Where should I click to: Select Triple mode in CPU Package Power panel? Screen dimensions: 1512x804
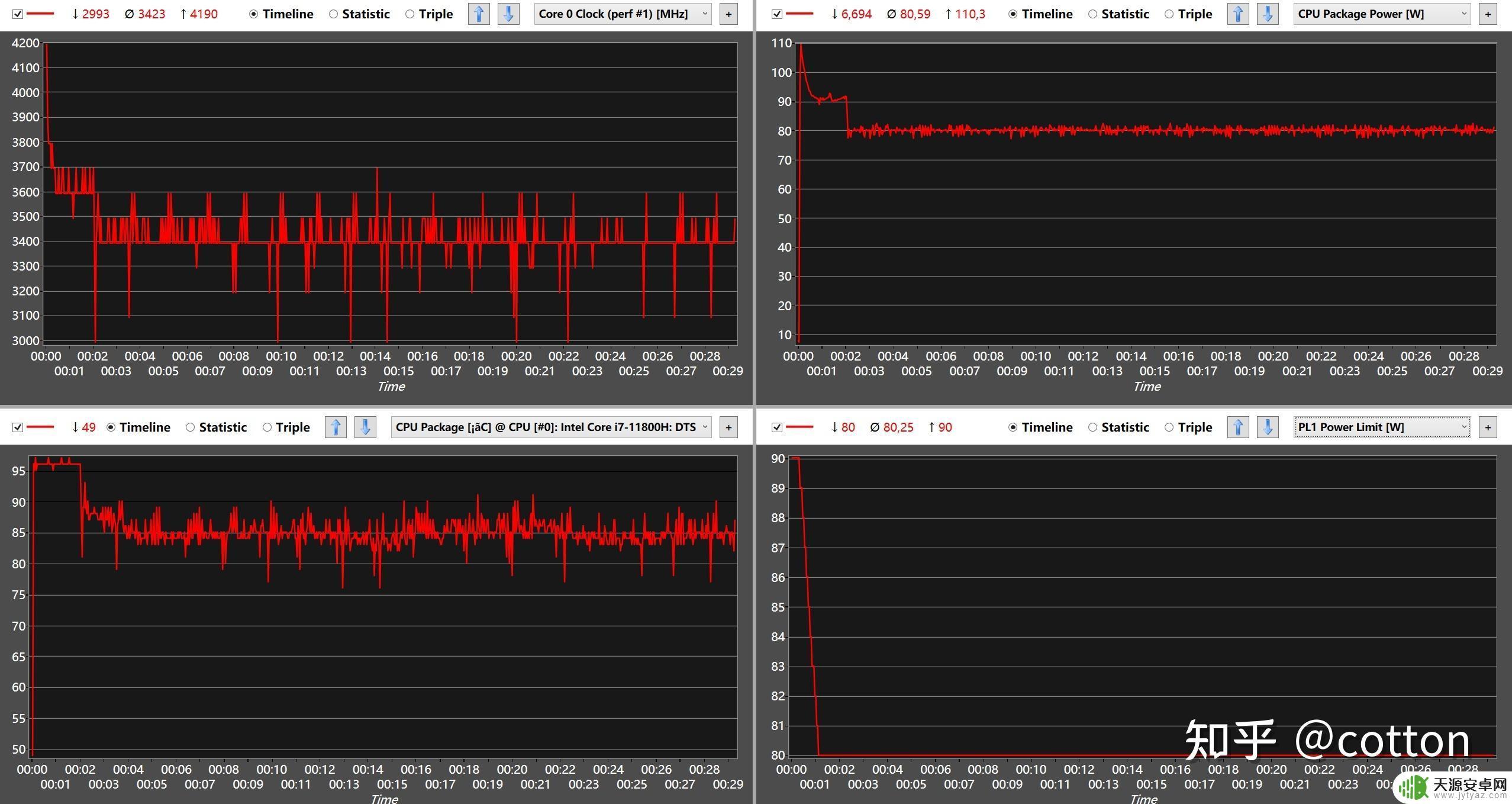1188,14
